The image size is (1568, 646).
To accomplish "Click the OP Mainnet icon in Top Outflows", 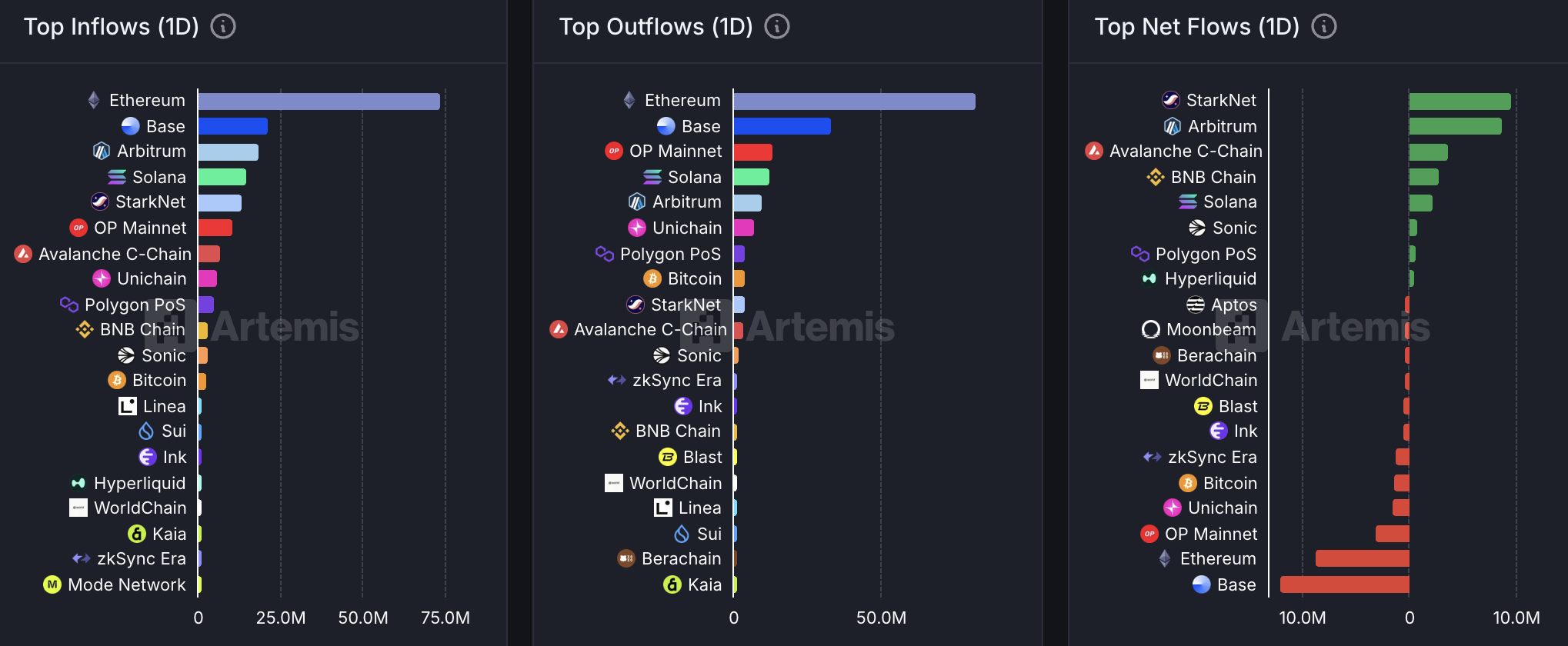I will (614, 151).
